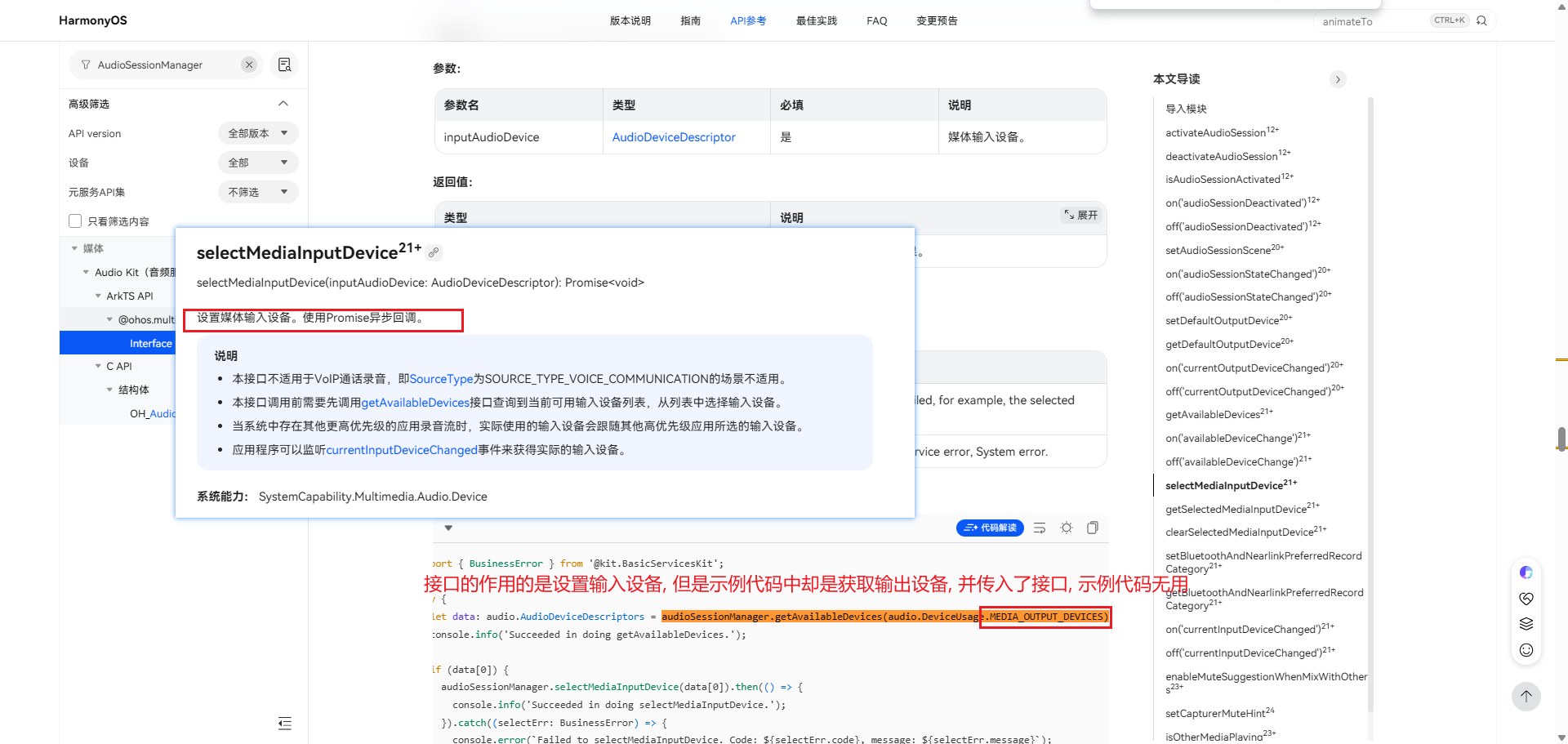The height and width of the screenshot is (744, 1568).
Task: Open the 指南 nav tab
Action: [691, 20]
